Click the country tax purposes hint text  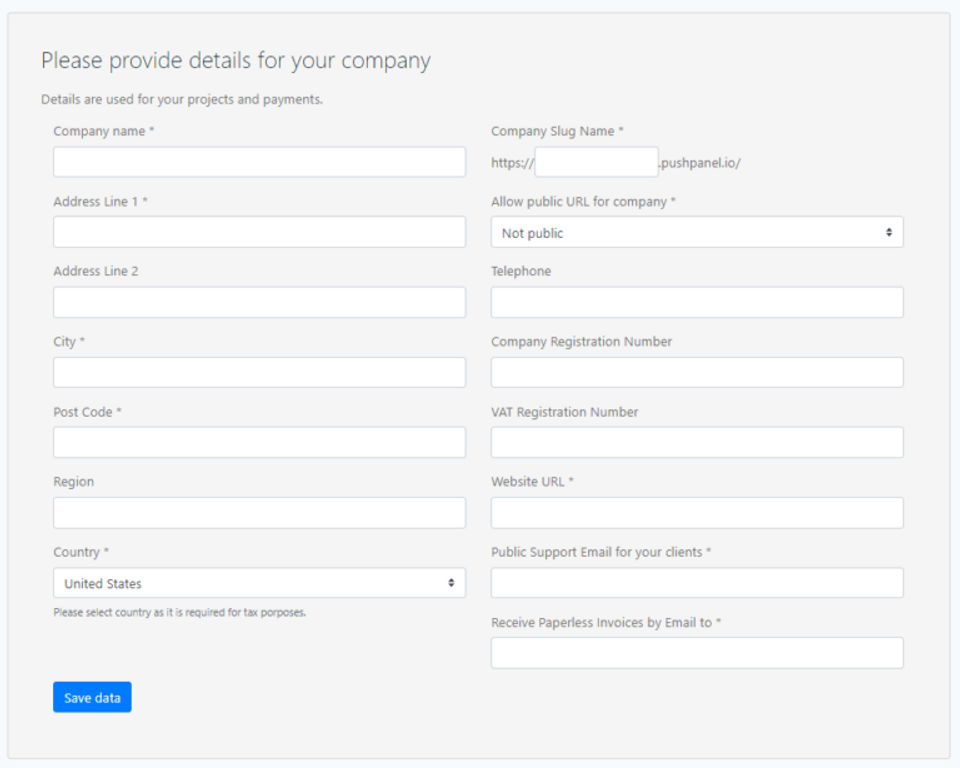click(x=179, y=612)
